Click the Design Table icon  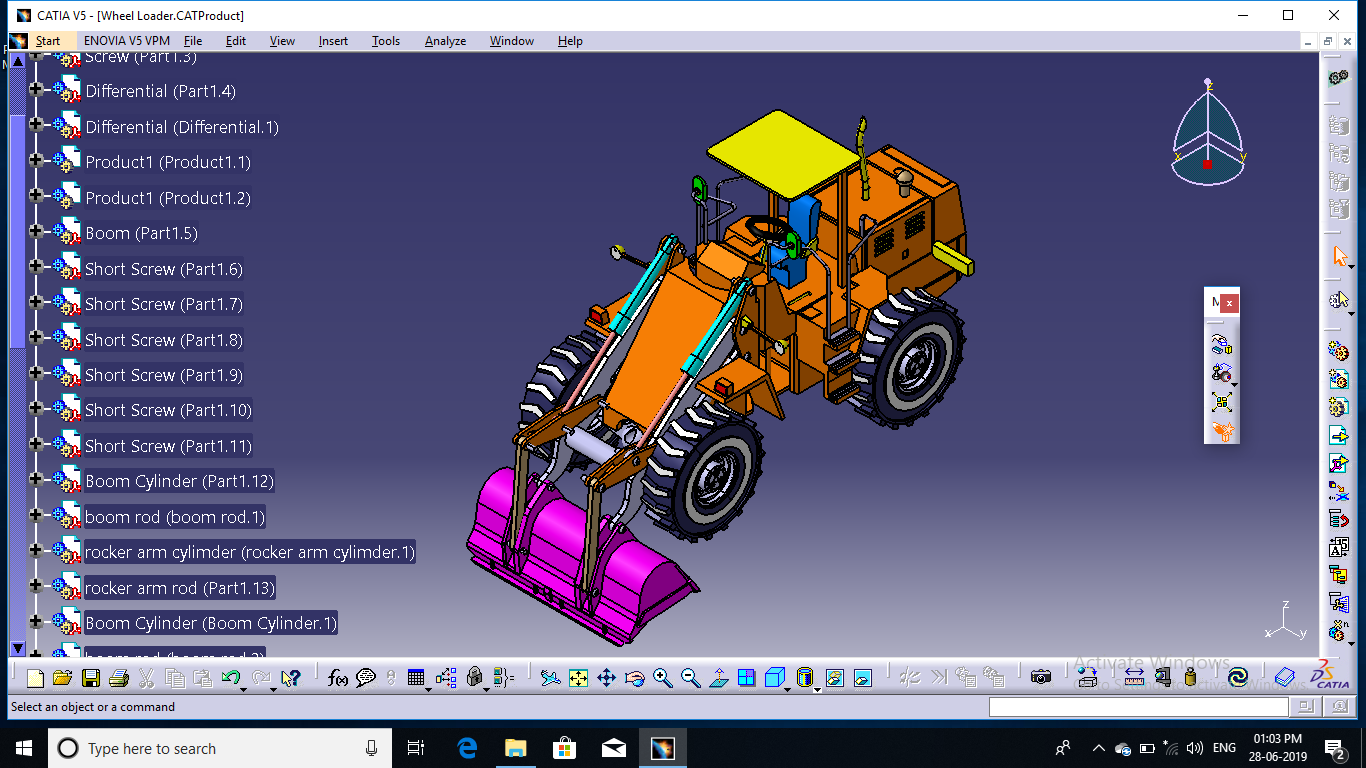coord(417,678)
